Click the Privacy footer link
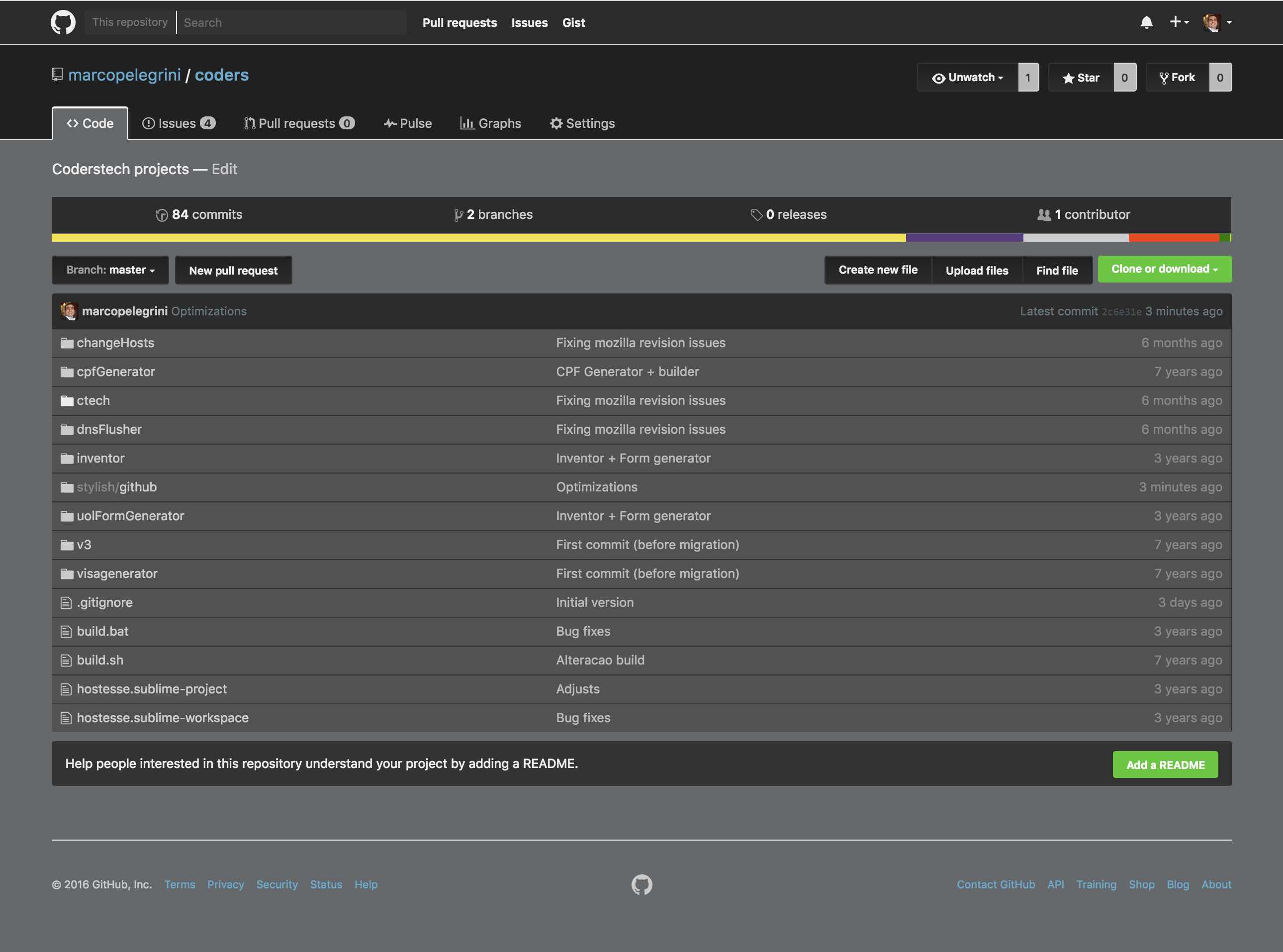This screenshot has width=1283, height=952. pyautogui.click(x=226, y=884)
